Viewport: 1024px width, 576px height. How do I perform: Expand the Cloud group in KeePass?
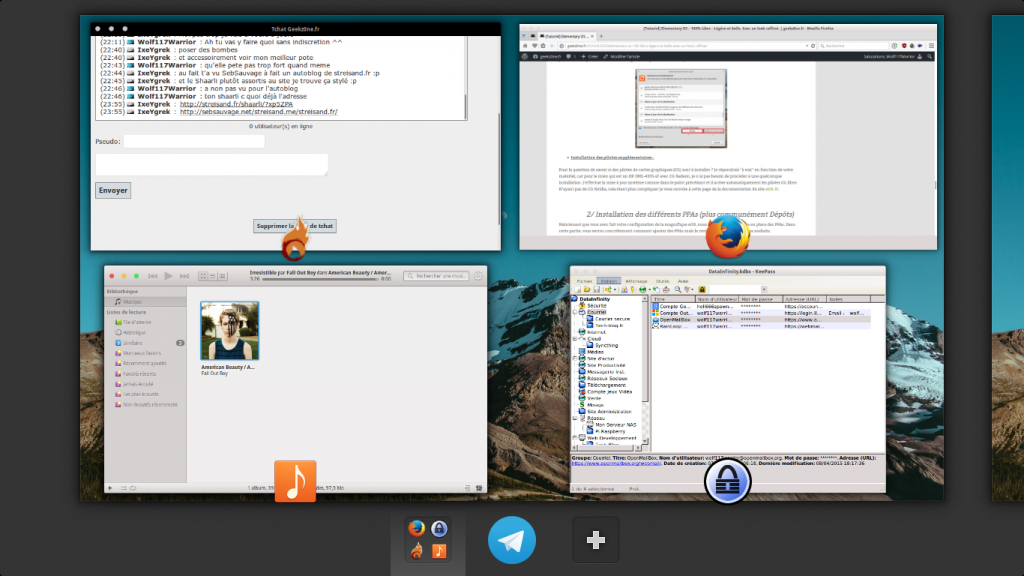tap(573, 339)
